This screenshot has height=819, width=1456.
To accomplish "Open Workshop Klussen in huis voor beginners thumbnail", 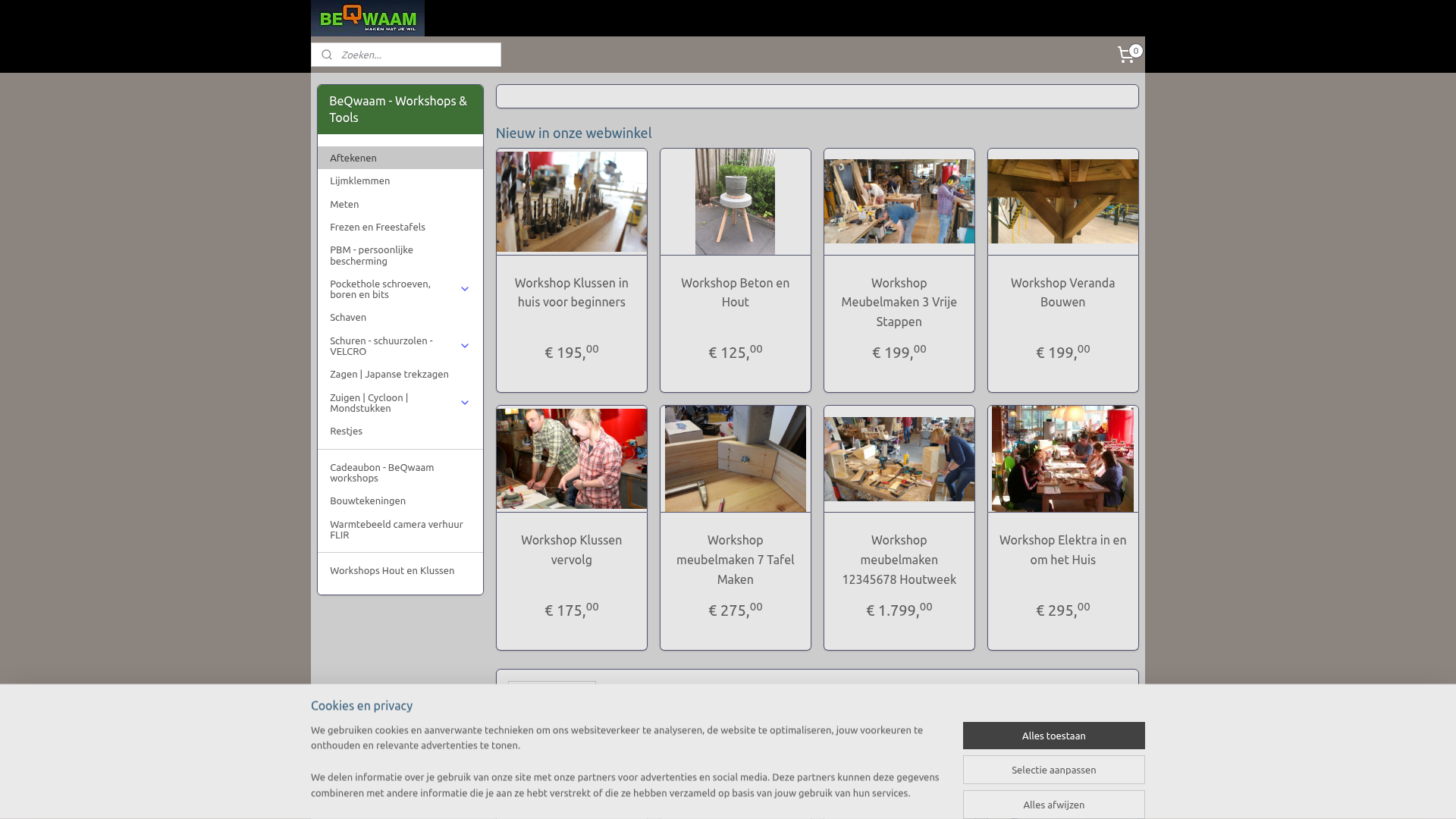I will [x=572, y=202].
